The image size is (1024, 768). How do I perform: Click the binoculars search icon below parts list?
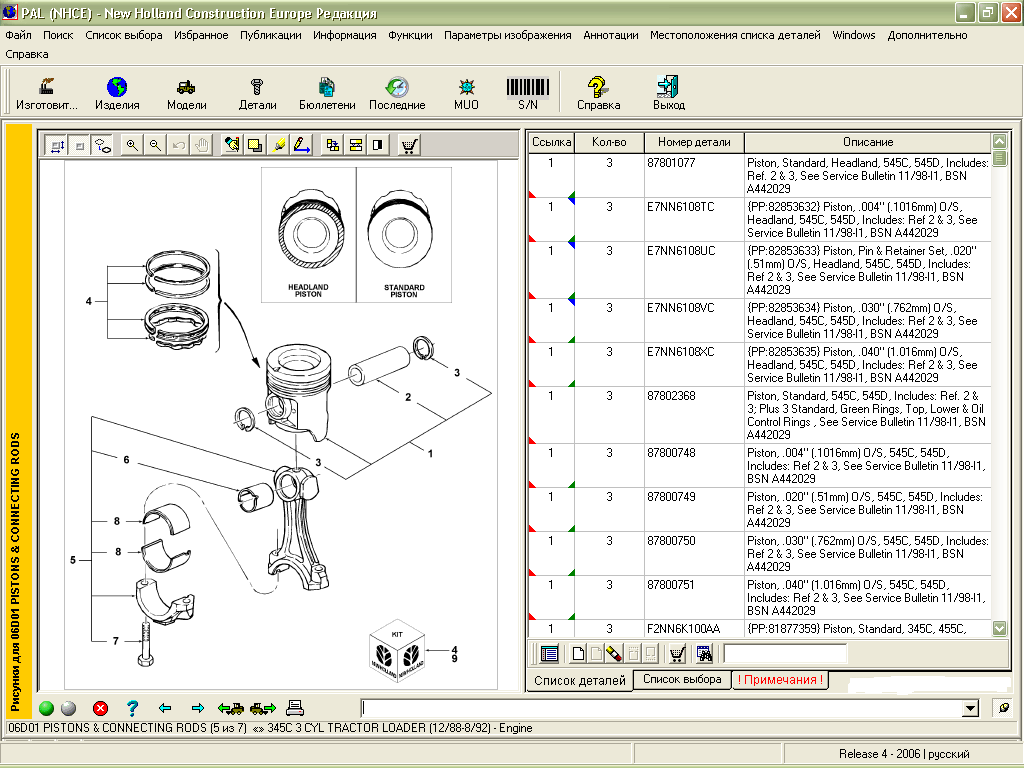(x=704, y=653)
